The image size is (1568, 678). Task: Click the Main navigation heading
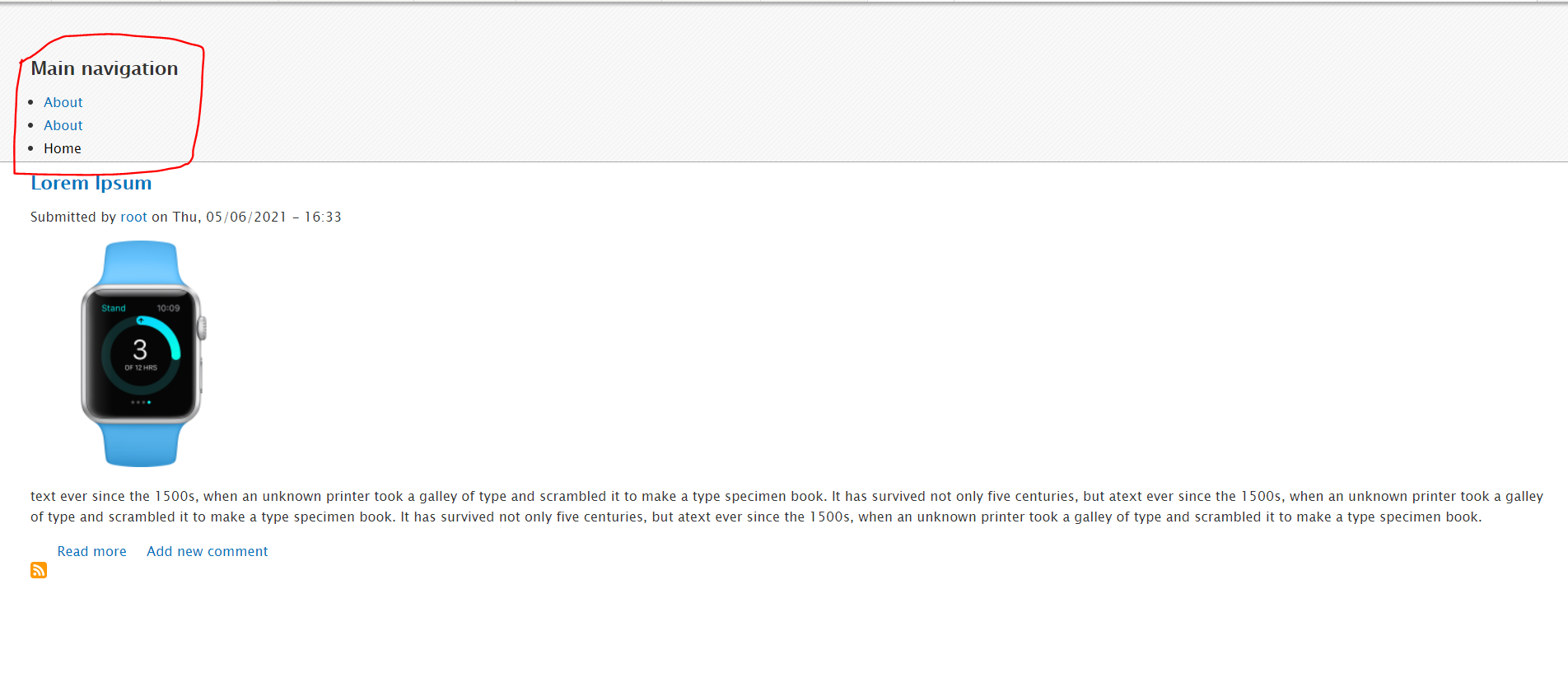coord(105,68)
